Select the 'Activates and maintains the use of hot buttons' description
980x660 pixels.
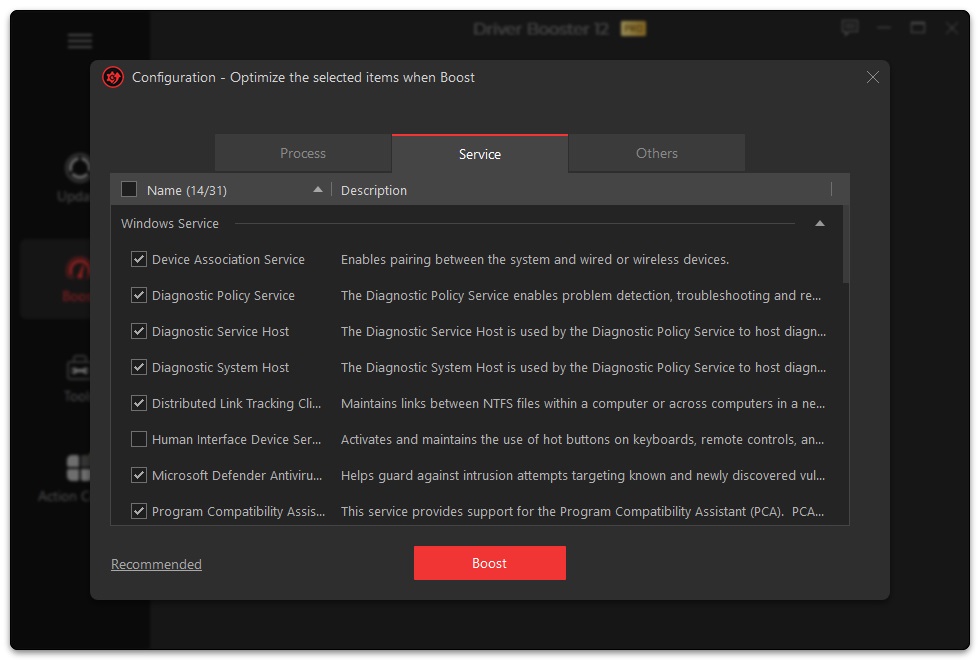point(582,439)
